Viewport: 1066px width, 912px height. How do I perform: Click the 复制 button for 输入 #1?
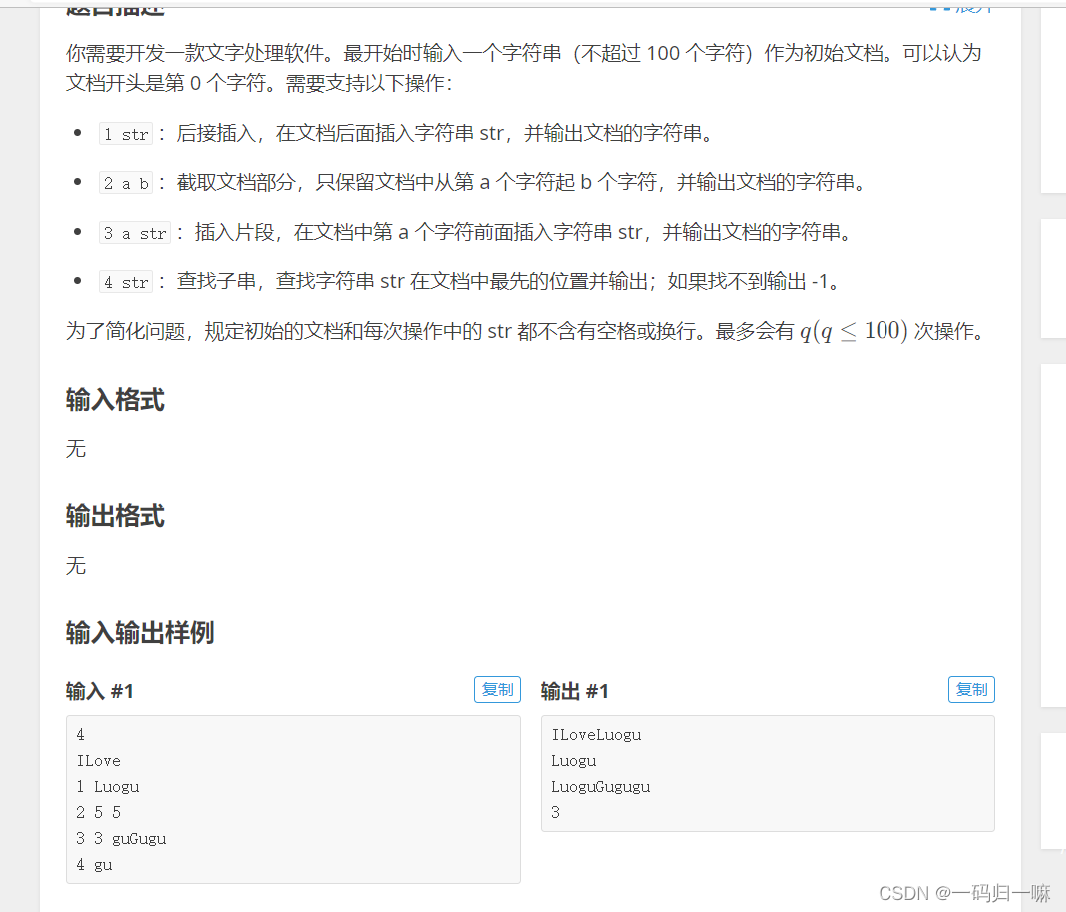tap(497, 690)
